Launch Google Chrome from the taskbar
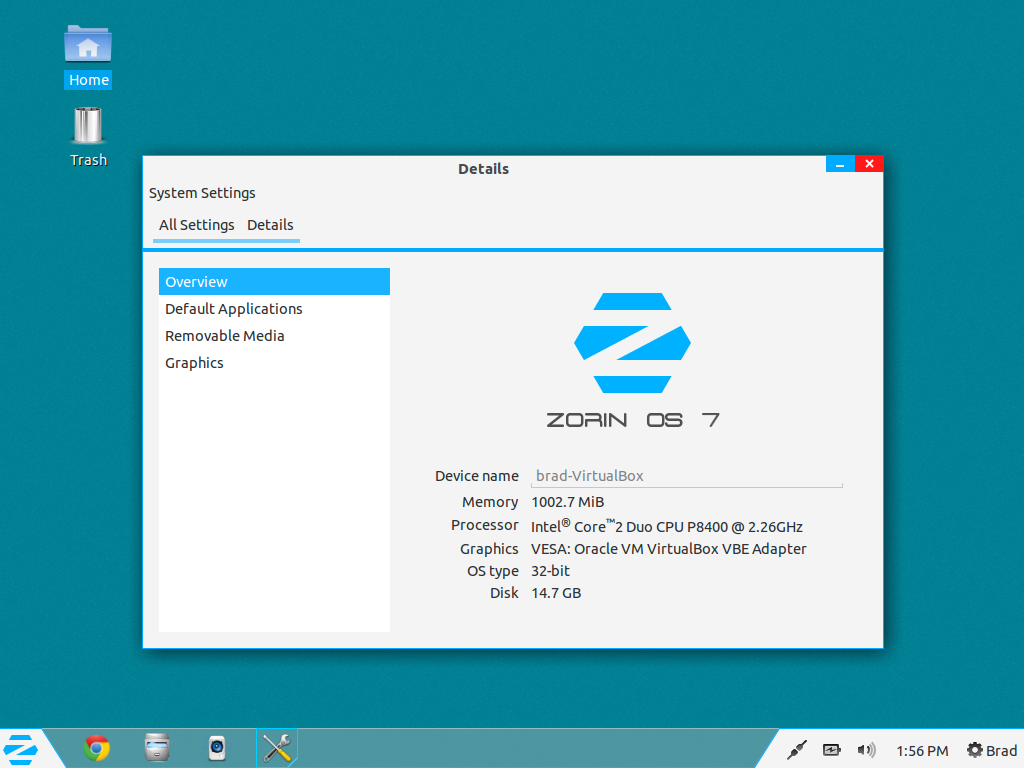 point(97,748)
